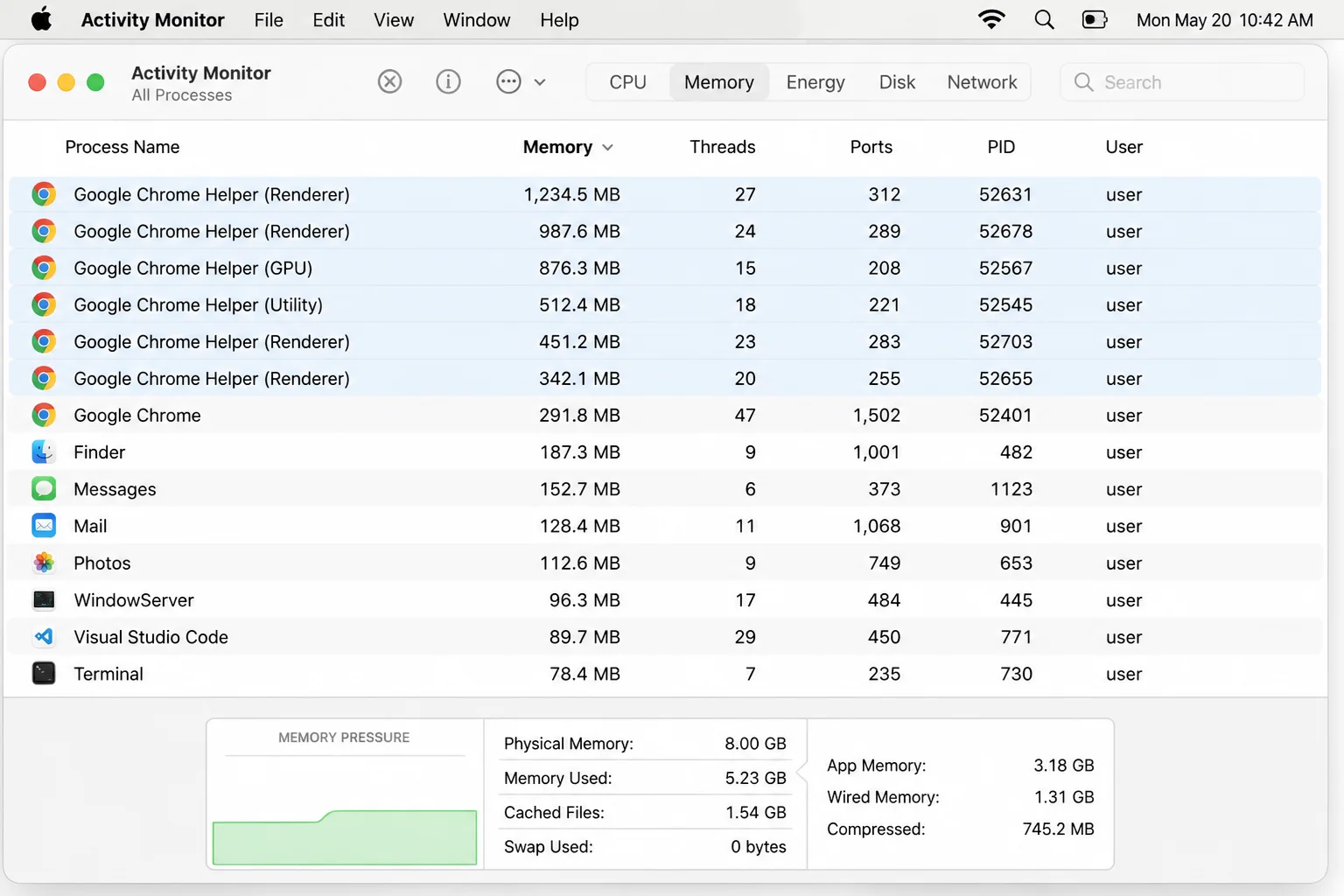Click the 1,234.5 MB memory value
The width and height of the screenshot is (1344, 896).
click(571, 194)
